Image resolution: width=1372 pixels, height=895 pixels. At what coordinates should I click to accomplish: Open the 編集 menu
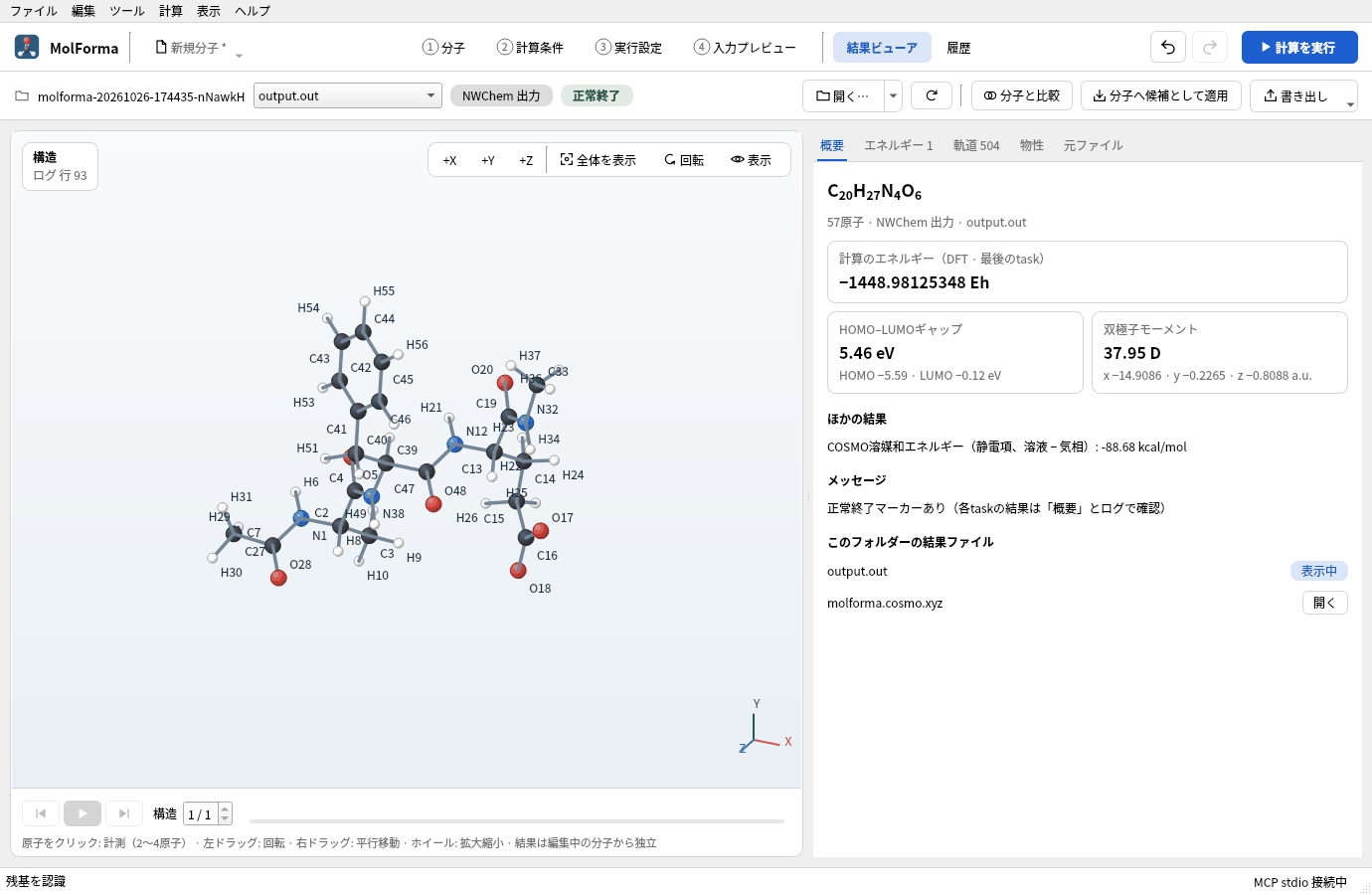[84, 11]
